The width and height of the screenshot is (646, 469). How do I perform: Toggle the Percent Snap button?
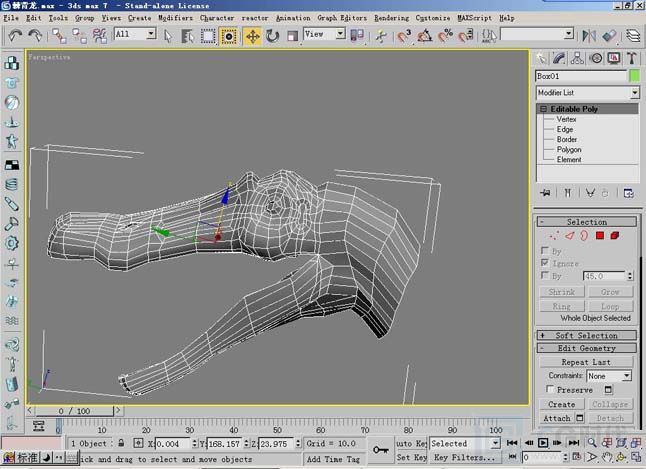pyautogui.click(x=445, y=36)
